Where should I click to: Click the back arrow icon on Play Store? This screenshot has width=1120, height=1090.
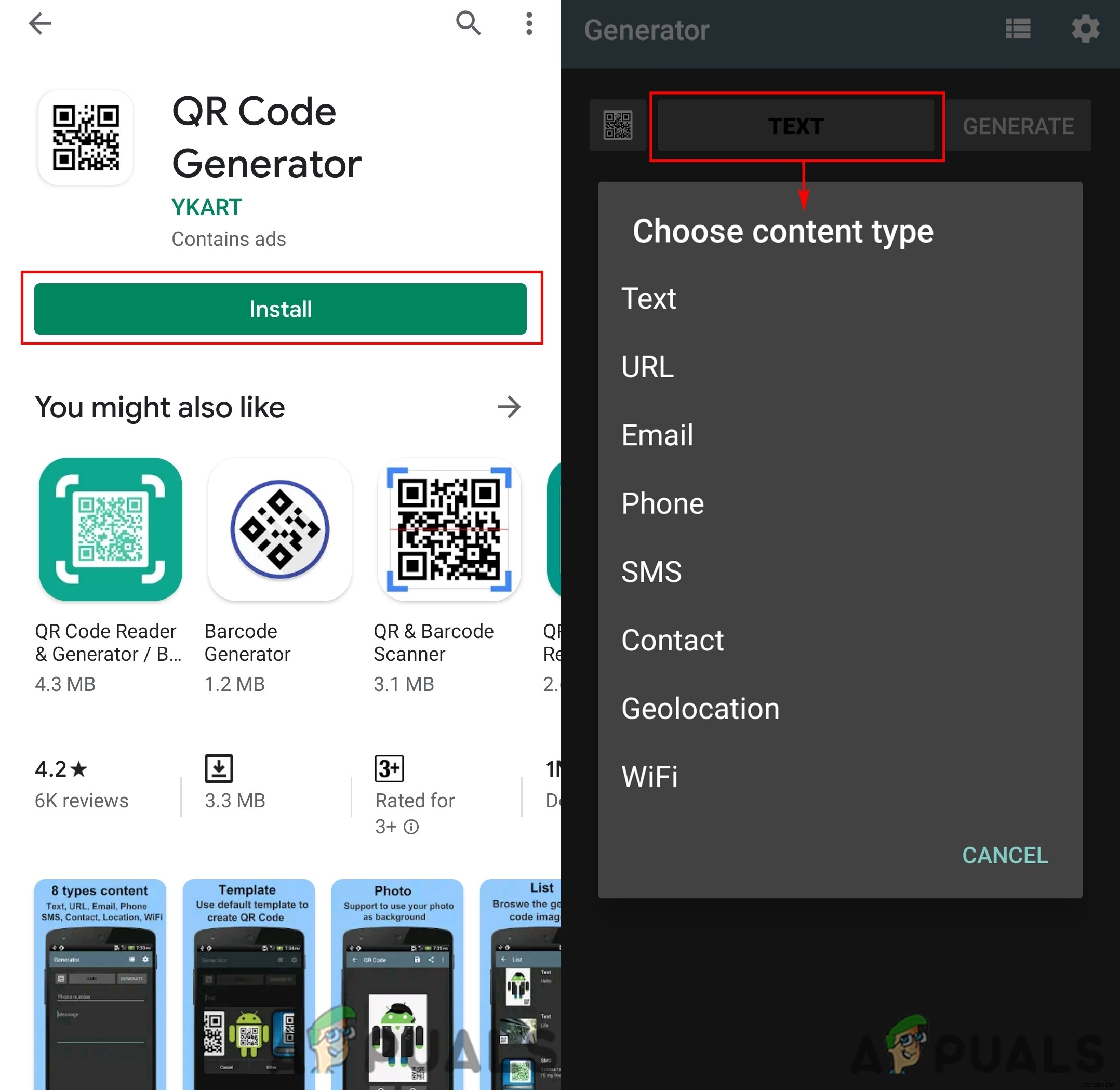click(42, 26)
